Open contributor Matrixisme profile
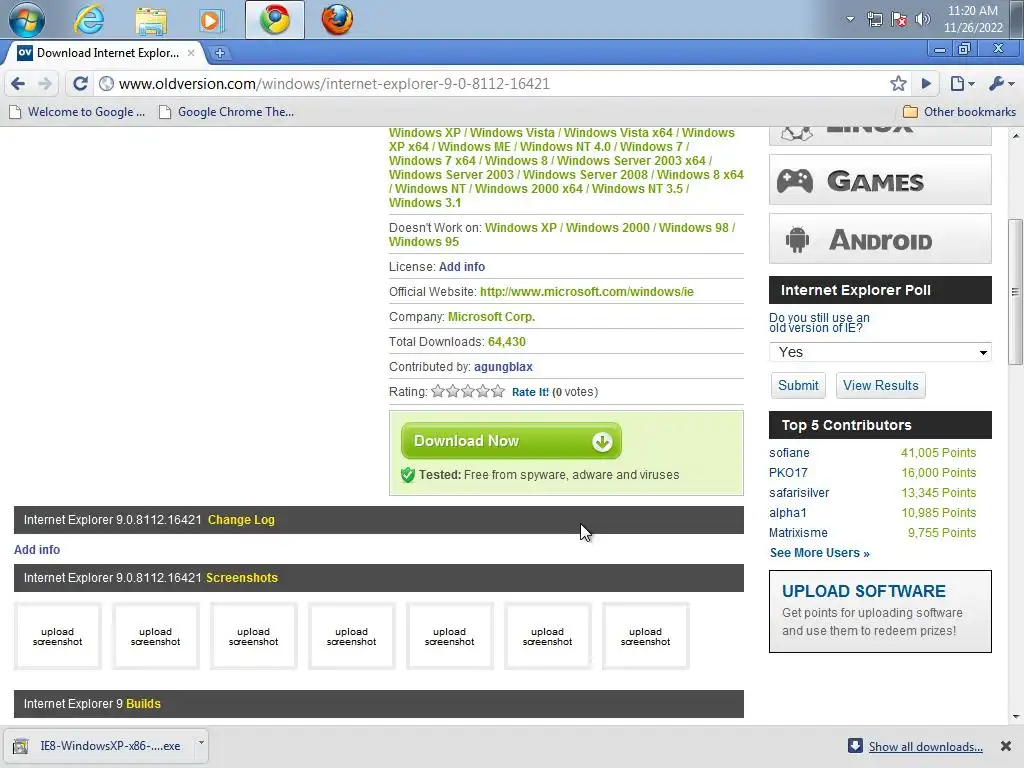This screenshot has height=768, width=1024. pyautogui.click(x=798, y=533)
